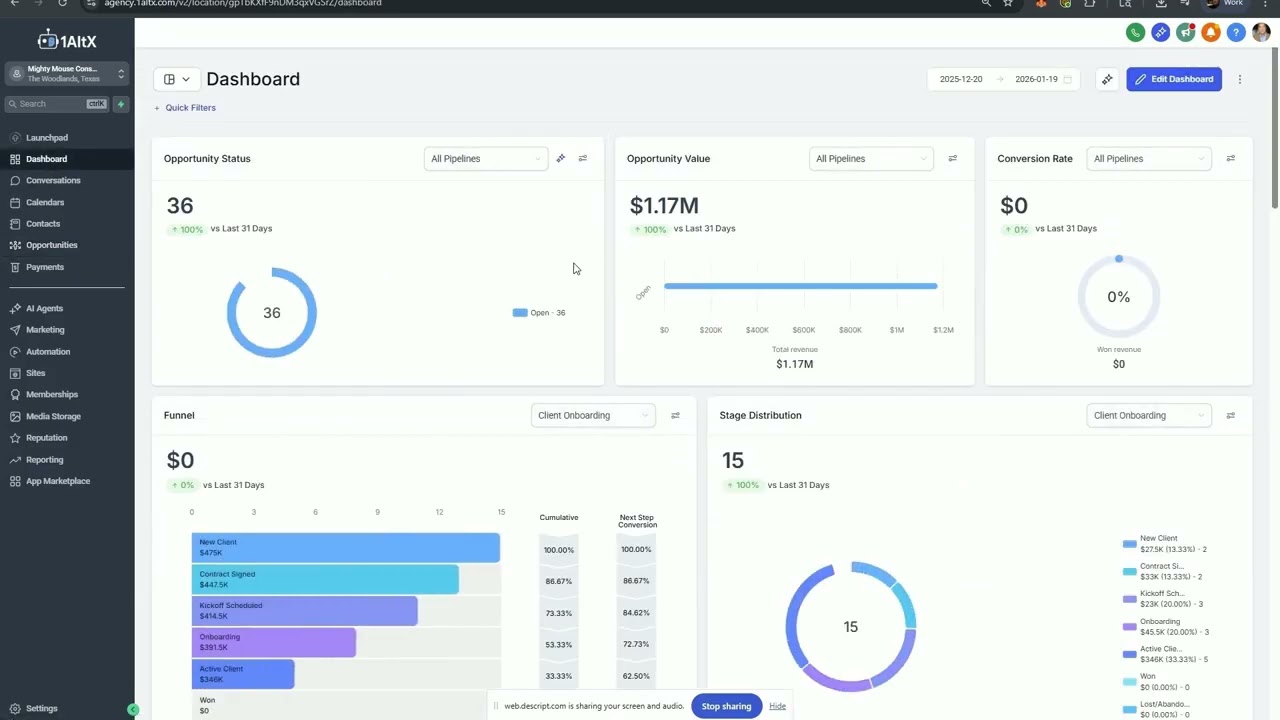Open Memberships in the sidebar

point(67,395)
